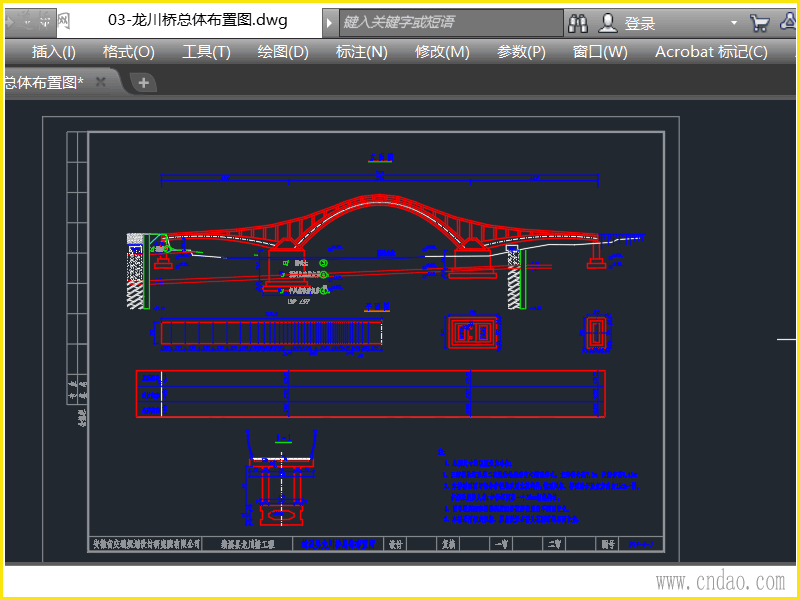This screenshot has height=600, width=800.
Task: Click the blue notes text block in drawing
Action: click(540, 490)
